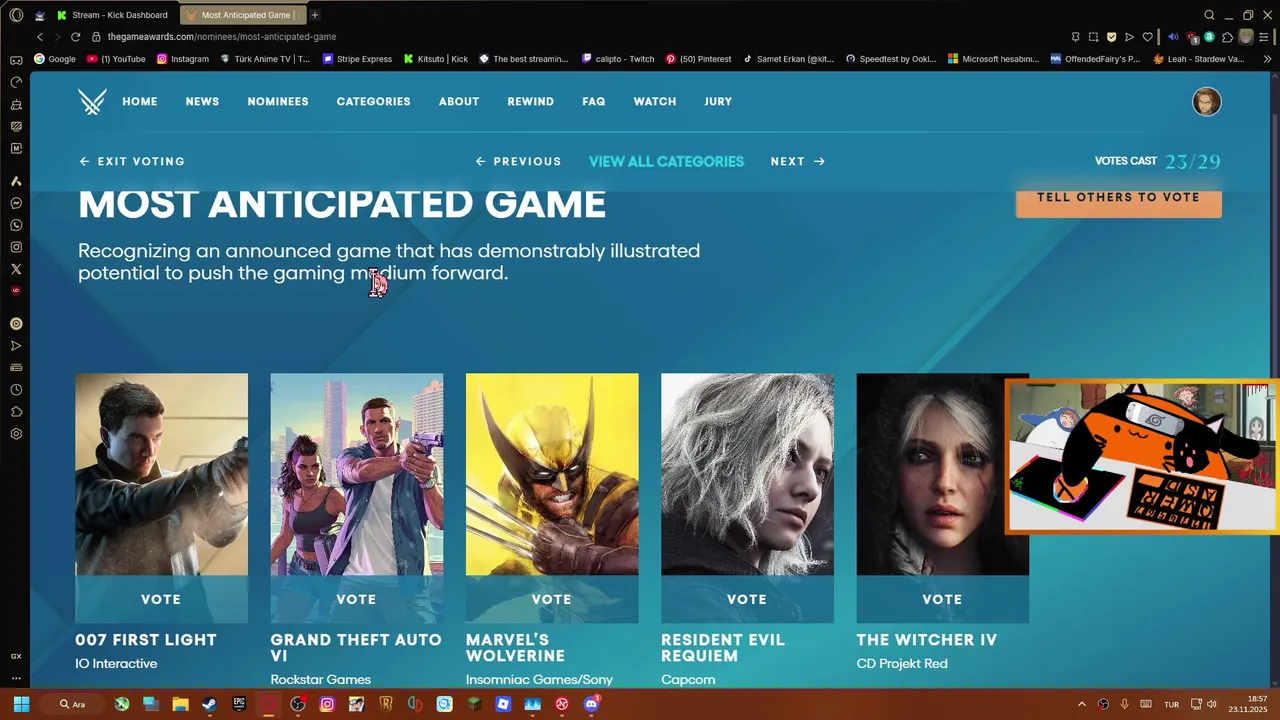
Task: Open OBS Studio from the taskbar
Action: [x=298, y=704]
